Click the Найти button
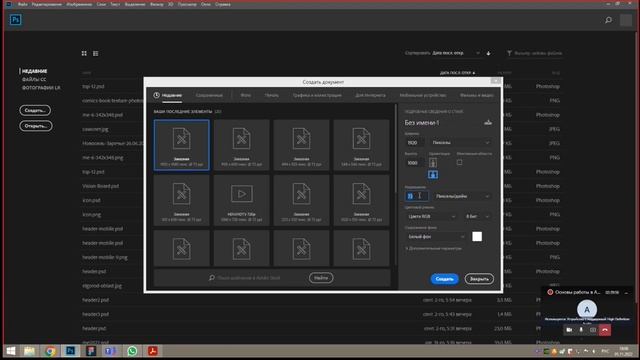 (321, 278)
